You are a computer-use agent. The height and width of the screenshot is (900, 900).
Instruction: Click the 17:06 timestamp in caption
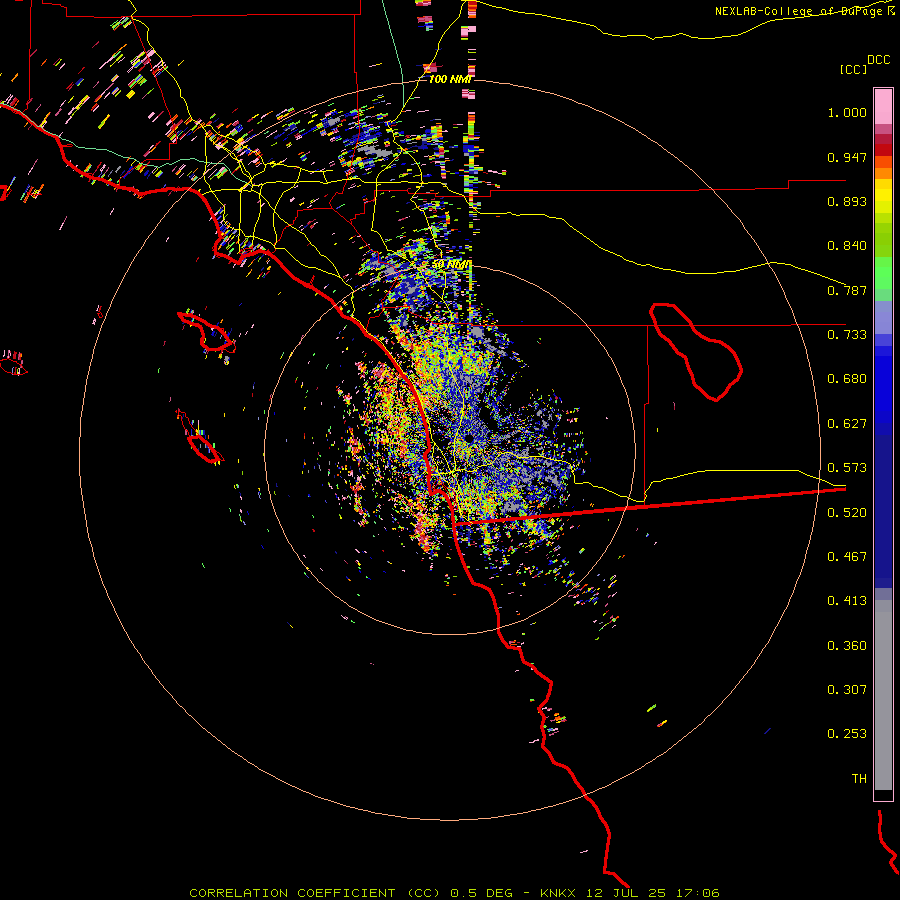697,893
